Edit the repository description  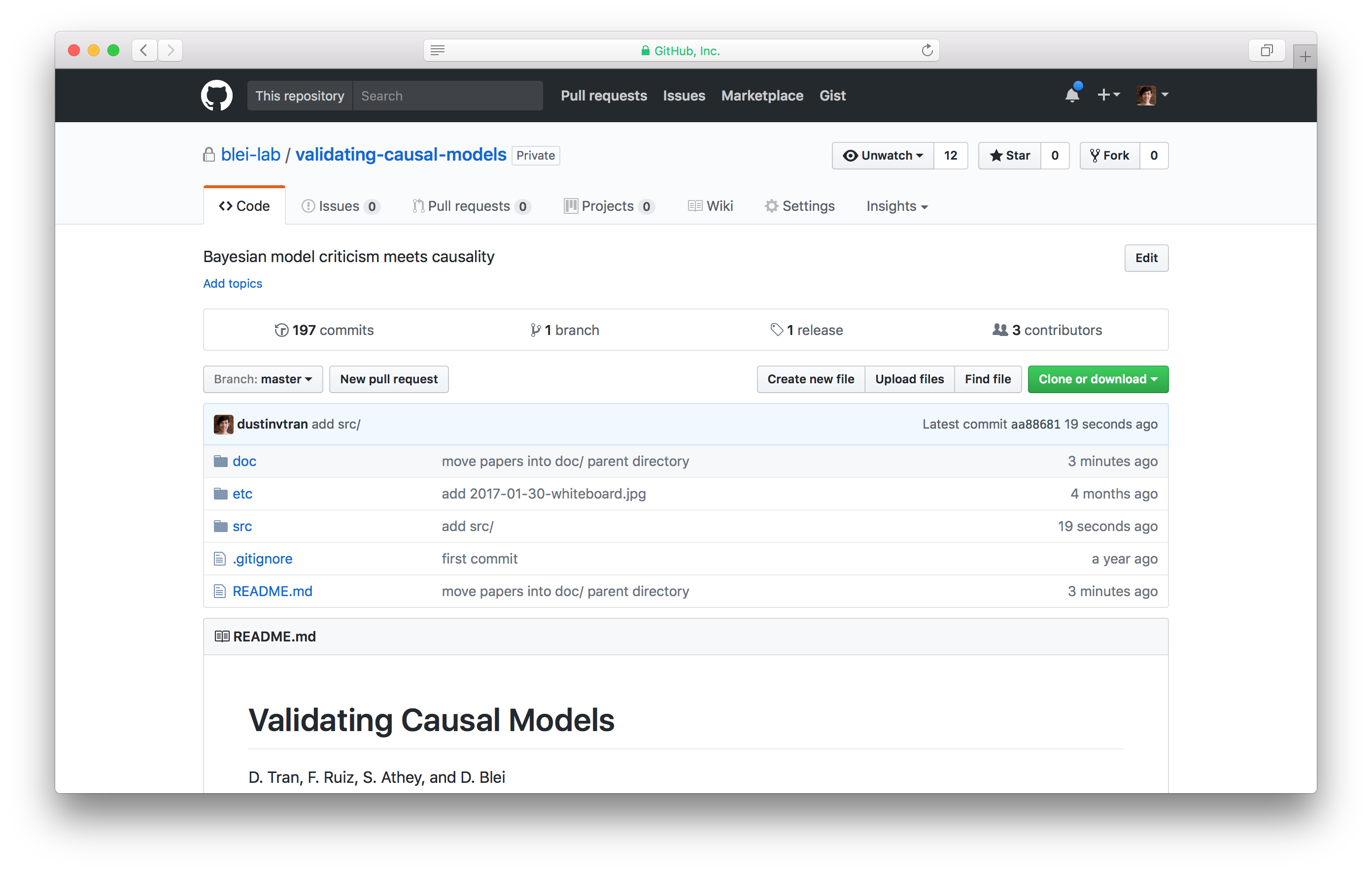point(1146,258)
